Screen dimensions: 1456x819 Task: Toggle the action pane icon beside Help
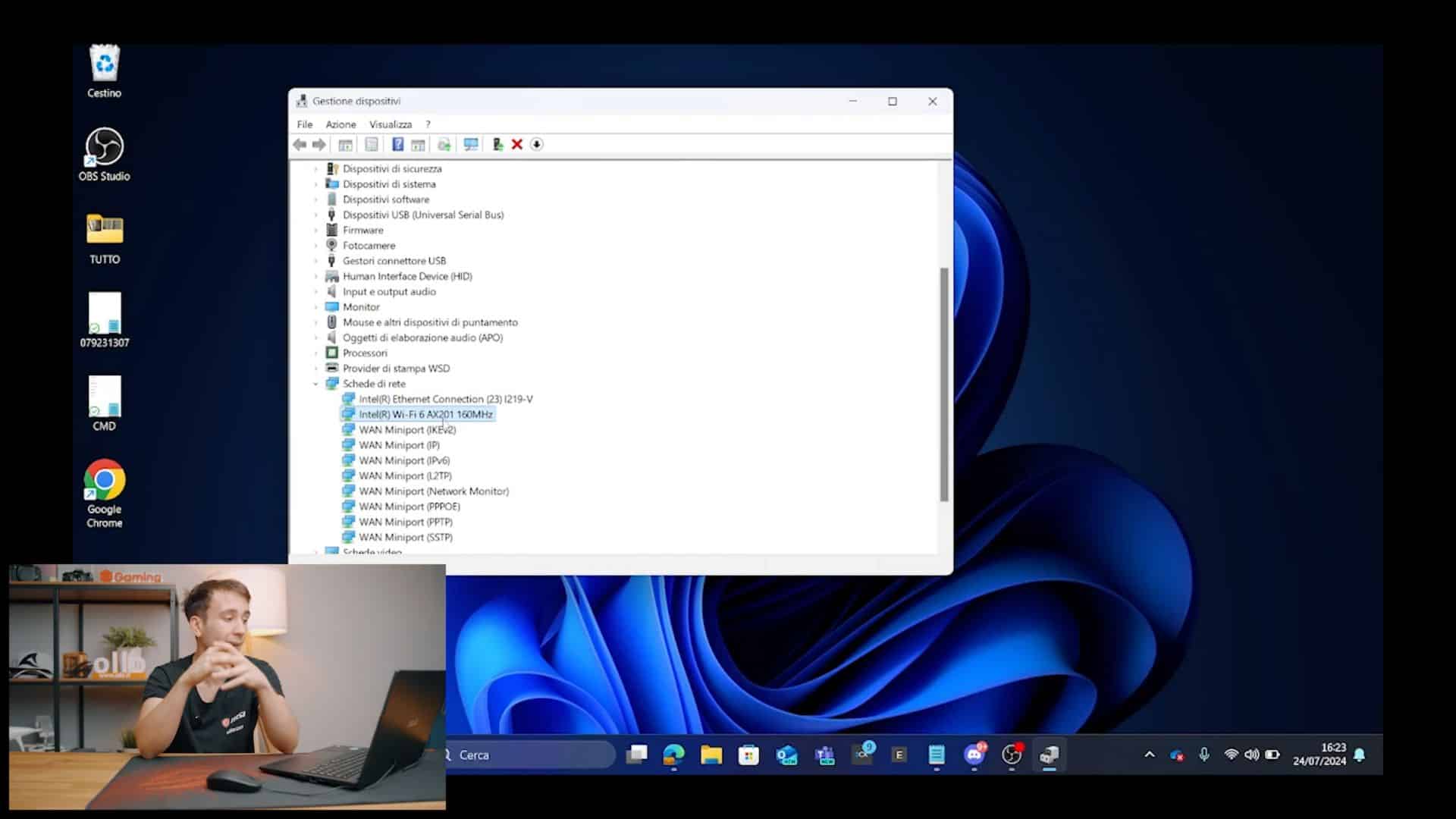tap(418, 144)
